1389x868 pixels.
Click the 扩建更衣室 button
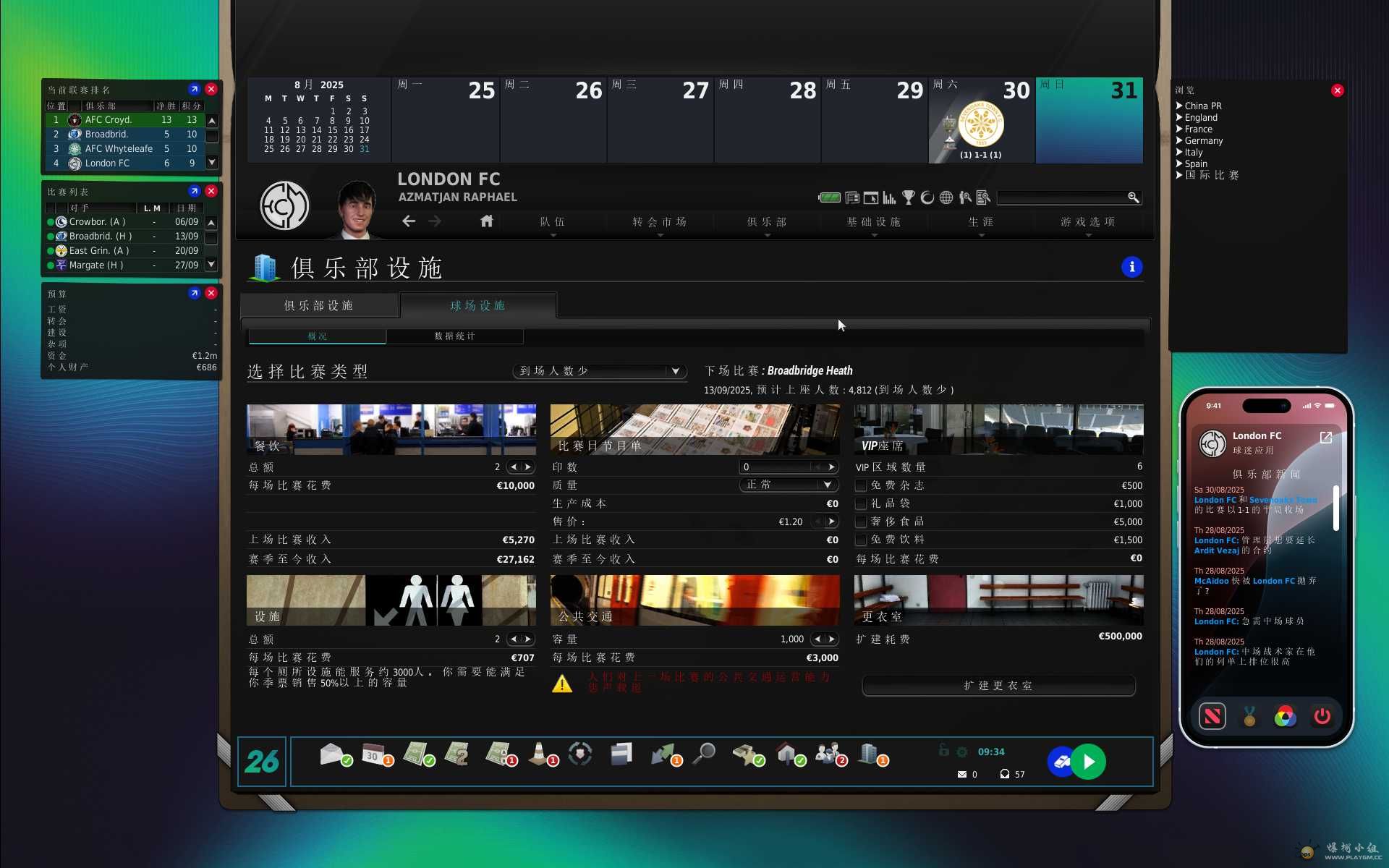[998, 686]
